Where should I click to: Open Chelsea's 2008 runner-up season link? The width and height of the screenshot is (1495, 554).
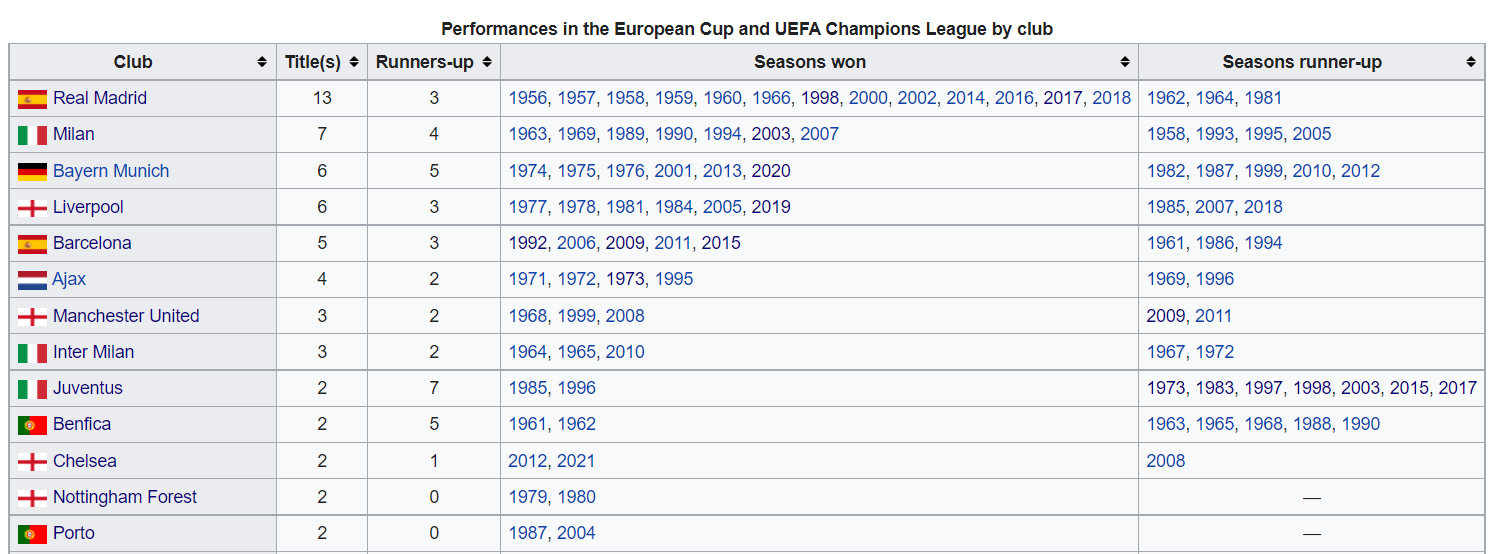1166,461
